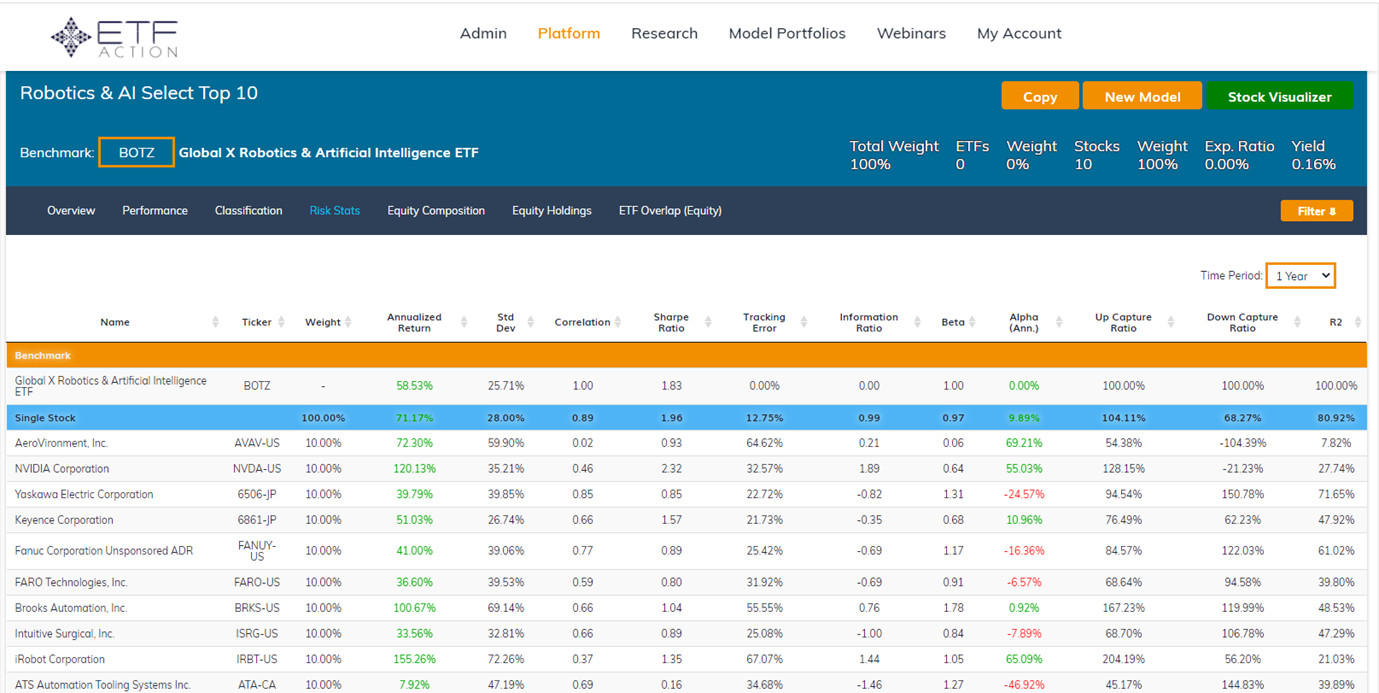
Task: Click the Copy button
Action: (1040, 96)
